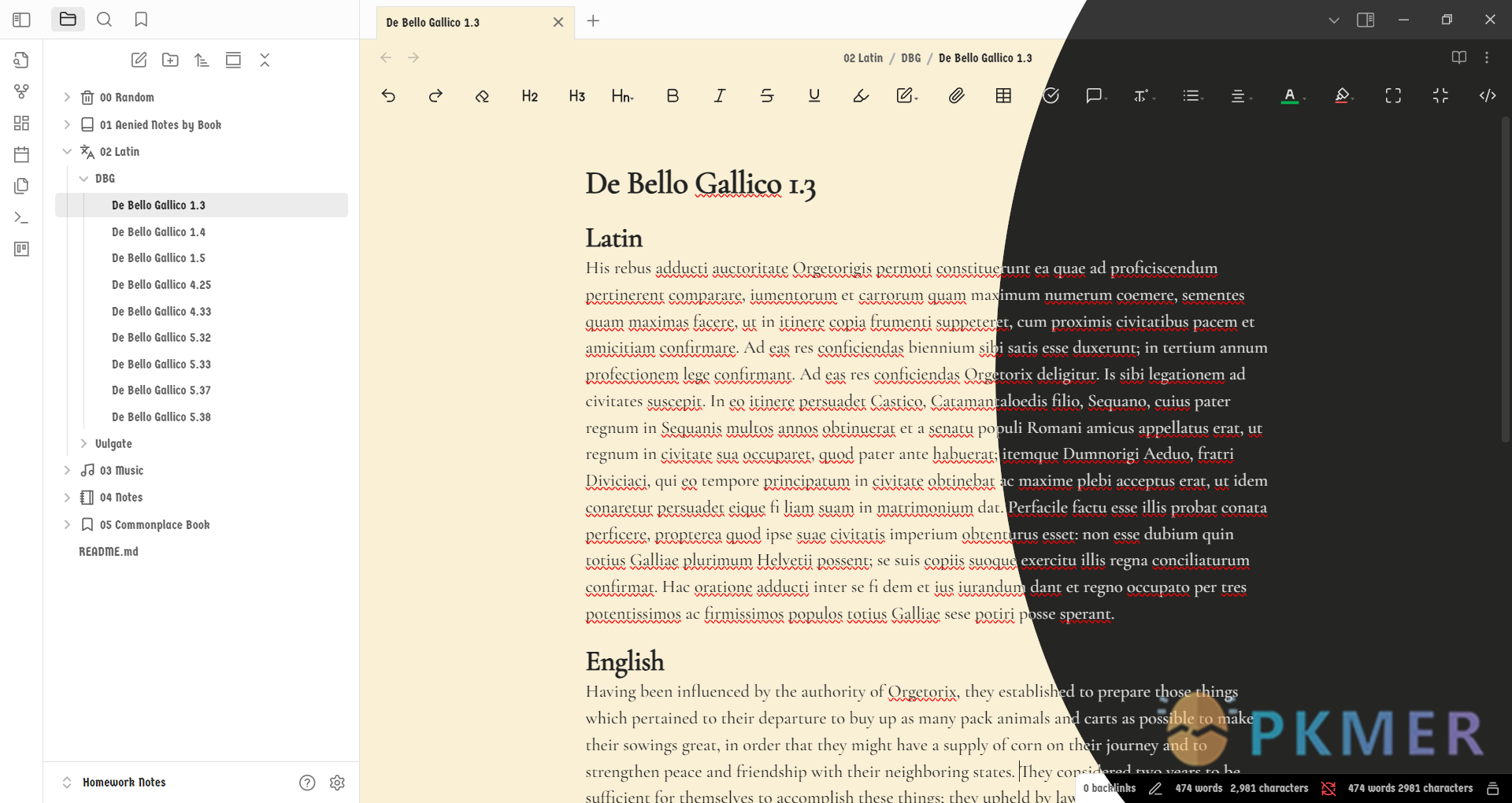
Task: Toggle reading view book icon
Action: coord(1459,57)
